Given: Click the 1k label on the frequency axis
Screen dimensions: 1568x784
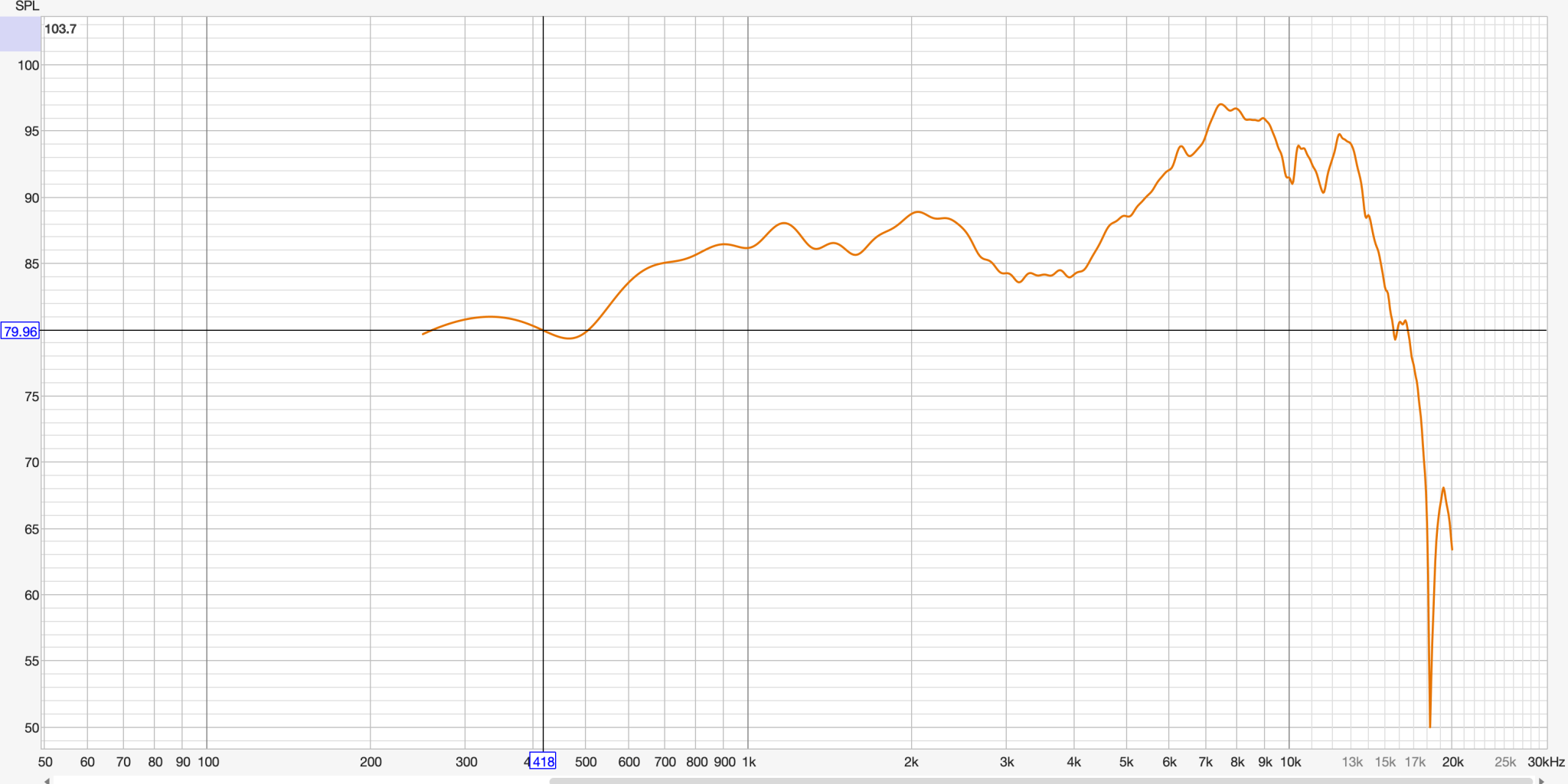Looking at the screenshot, I should click(749, 762).
